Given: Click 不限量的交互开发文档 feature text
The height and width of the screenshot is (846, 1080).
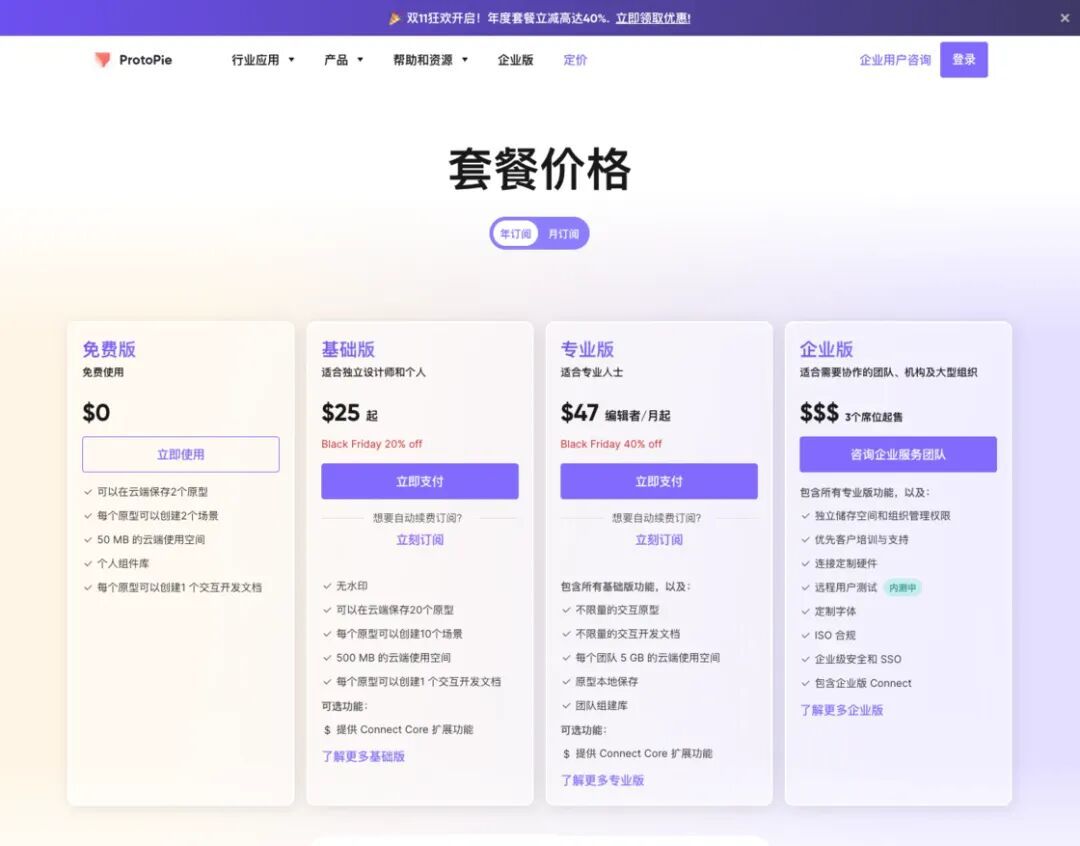Looking at the screenshot, I should (627, 634).
